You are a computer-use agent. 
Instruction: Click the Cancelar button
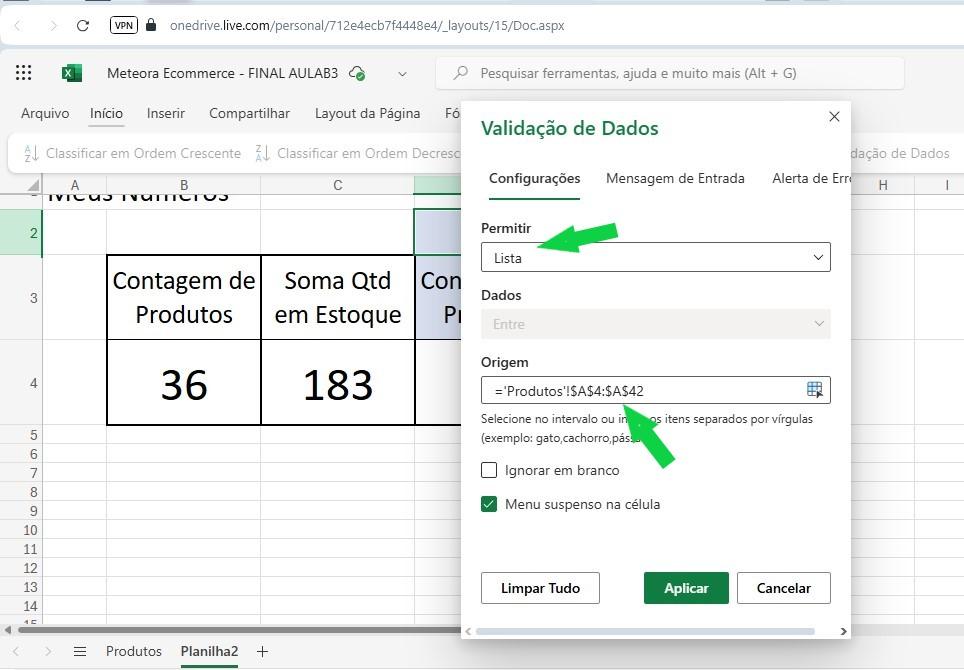click(783, 588)
